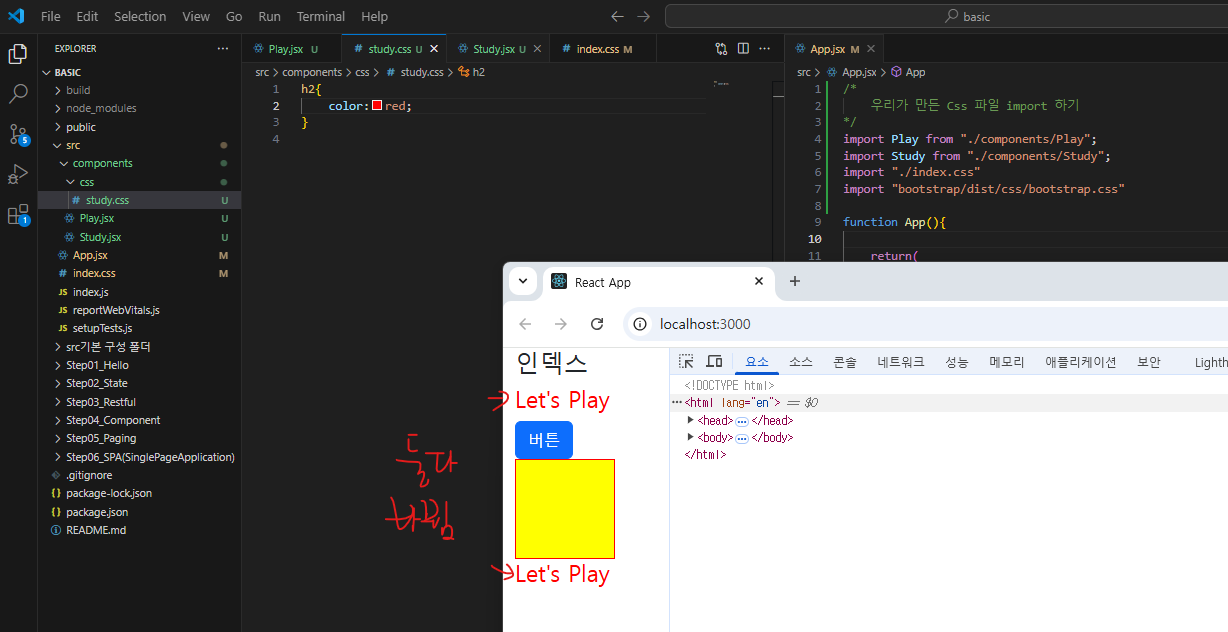Click the blue 버튼 button
1228x632 pixels.
544,440
